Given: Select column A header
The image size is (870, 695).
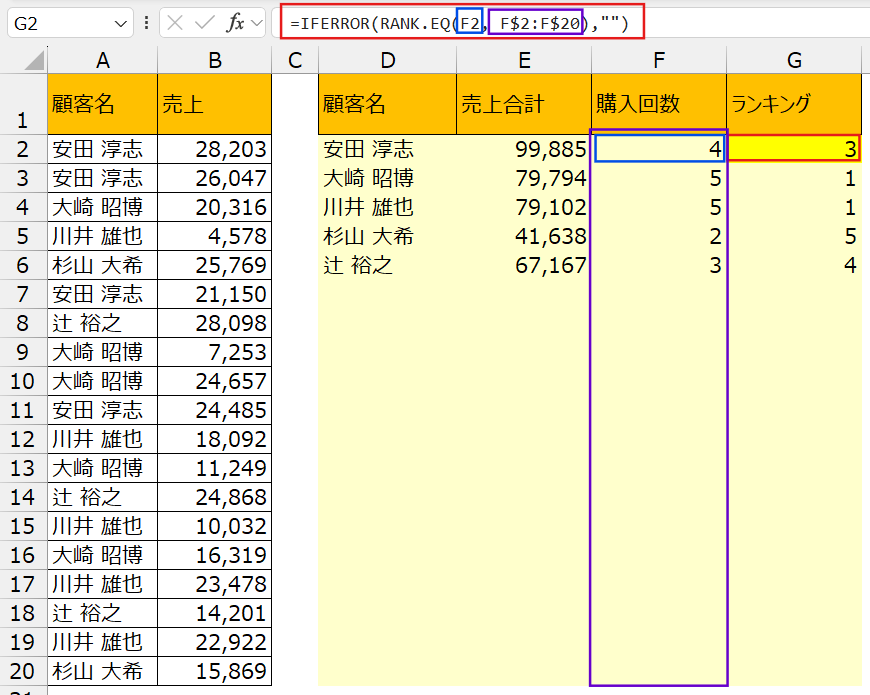Looking at the screenshot, I should (x=102, y=61).
